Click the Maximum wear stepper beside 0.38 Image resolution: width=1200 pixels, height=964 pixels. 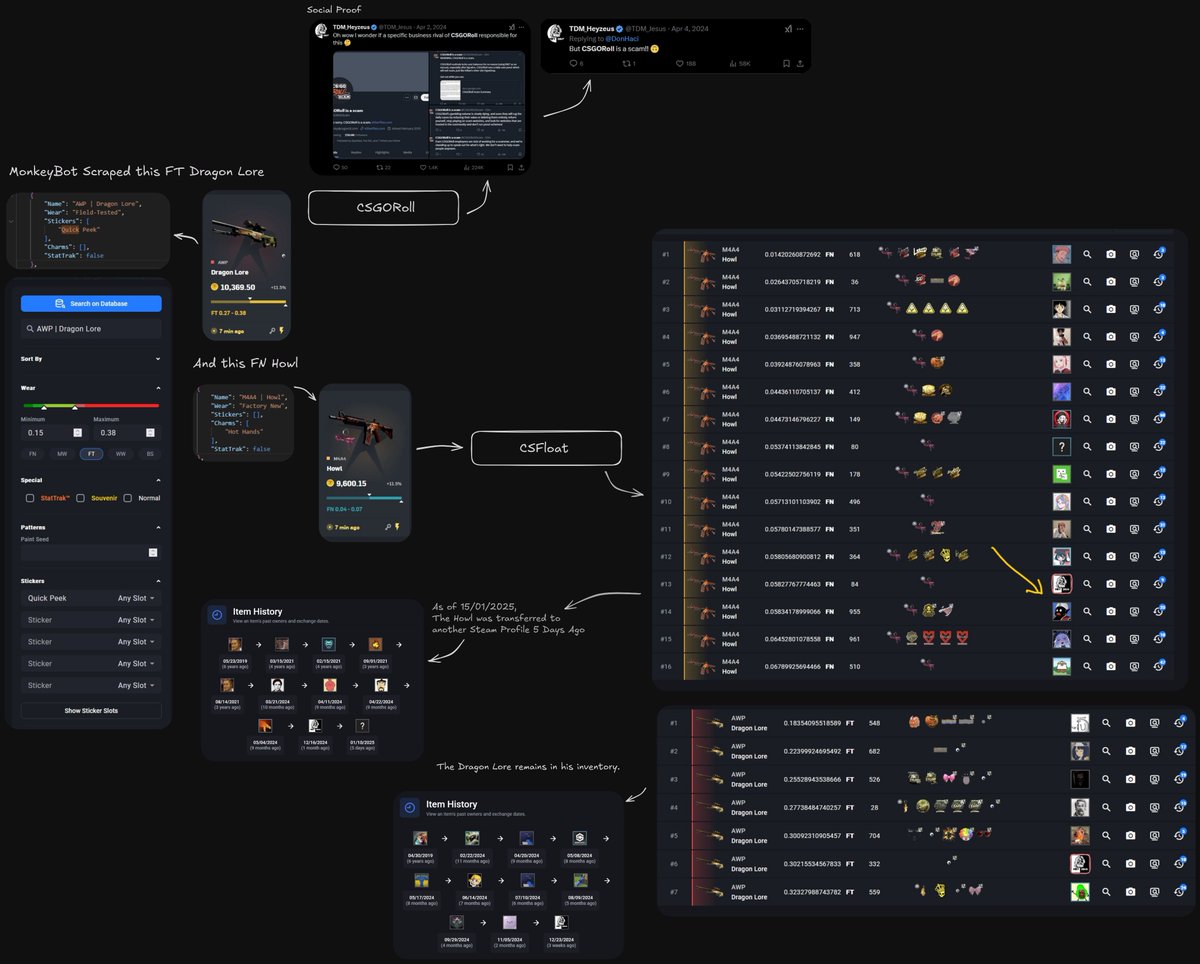click(x=150, y=433)
